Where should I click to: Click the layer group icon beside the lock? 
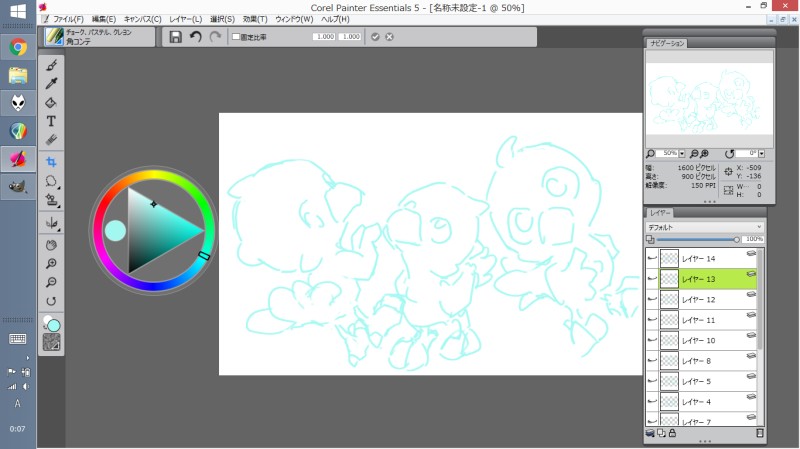[x=661, y=433]
